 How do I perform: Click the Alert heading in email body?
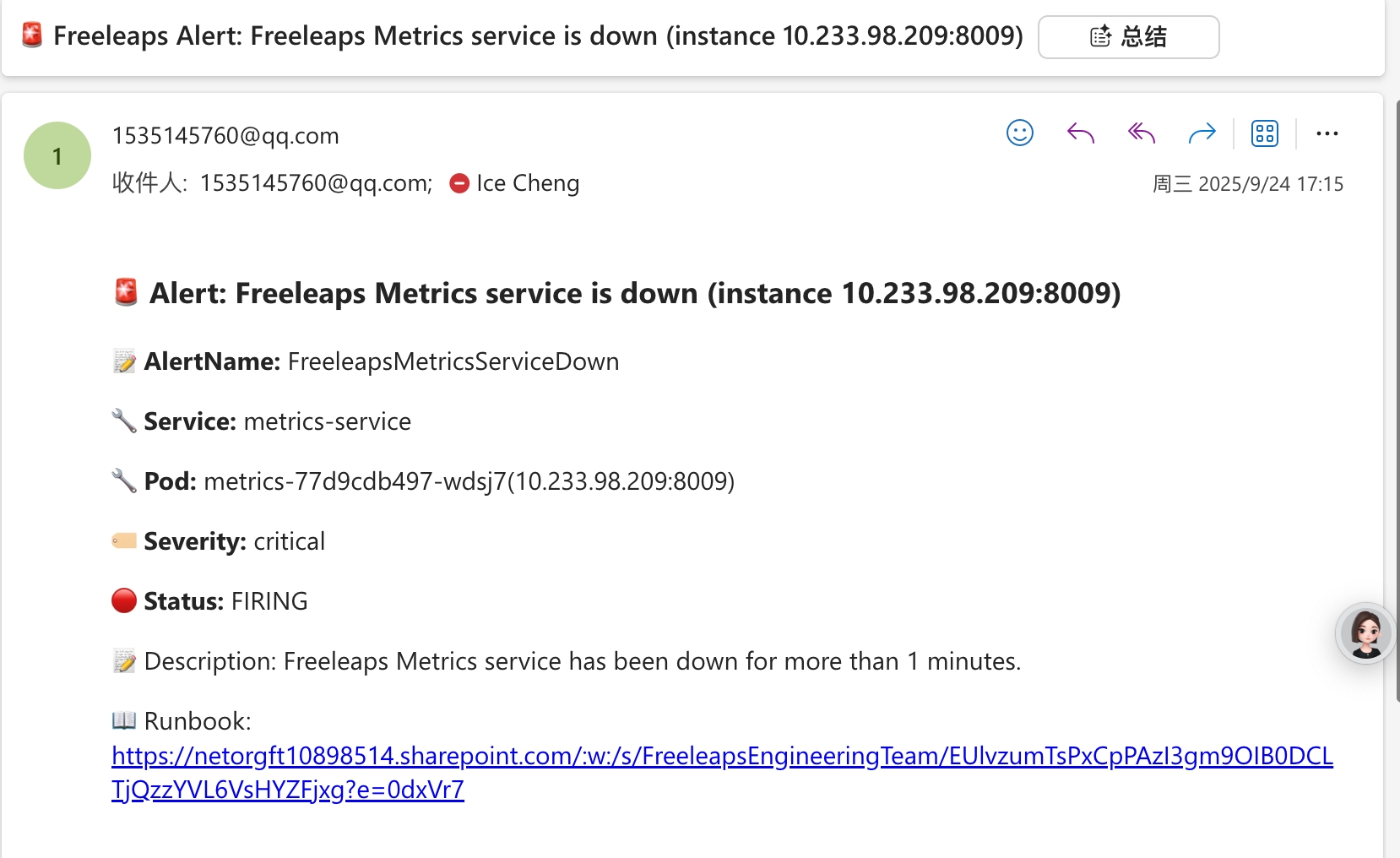pos(634,293)
